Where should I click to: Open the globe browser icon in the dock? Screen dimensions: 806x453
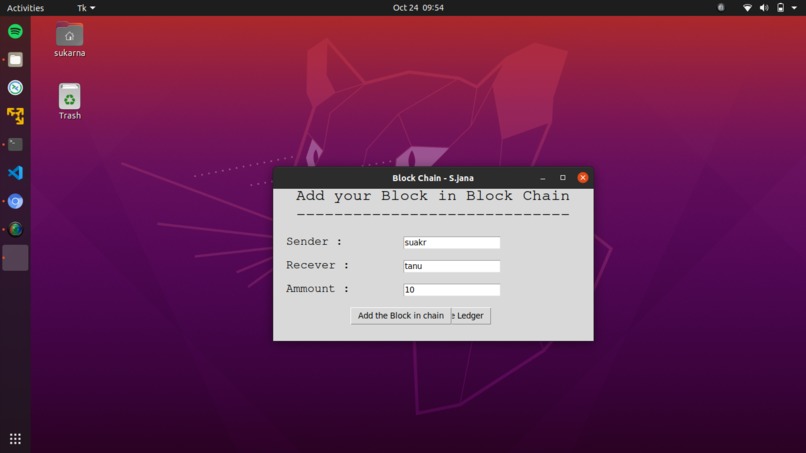coord(15,229)
